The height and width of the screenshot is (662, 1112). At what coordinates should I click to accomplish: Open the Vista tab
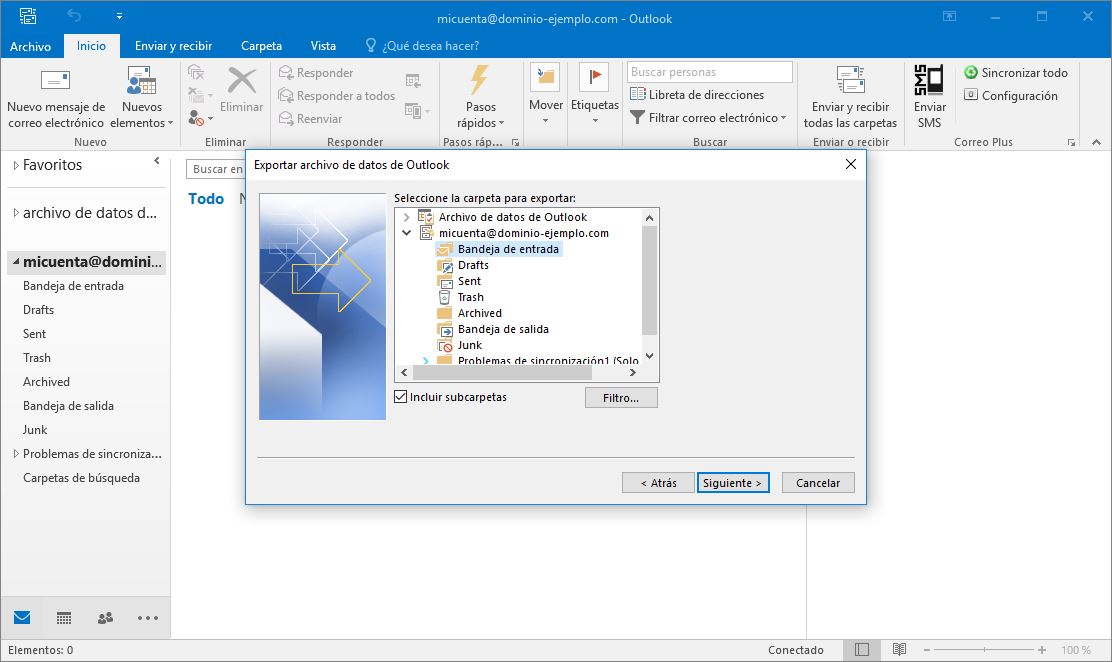(323, 46)
